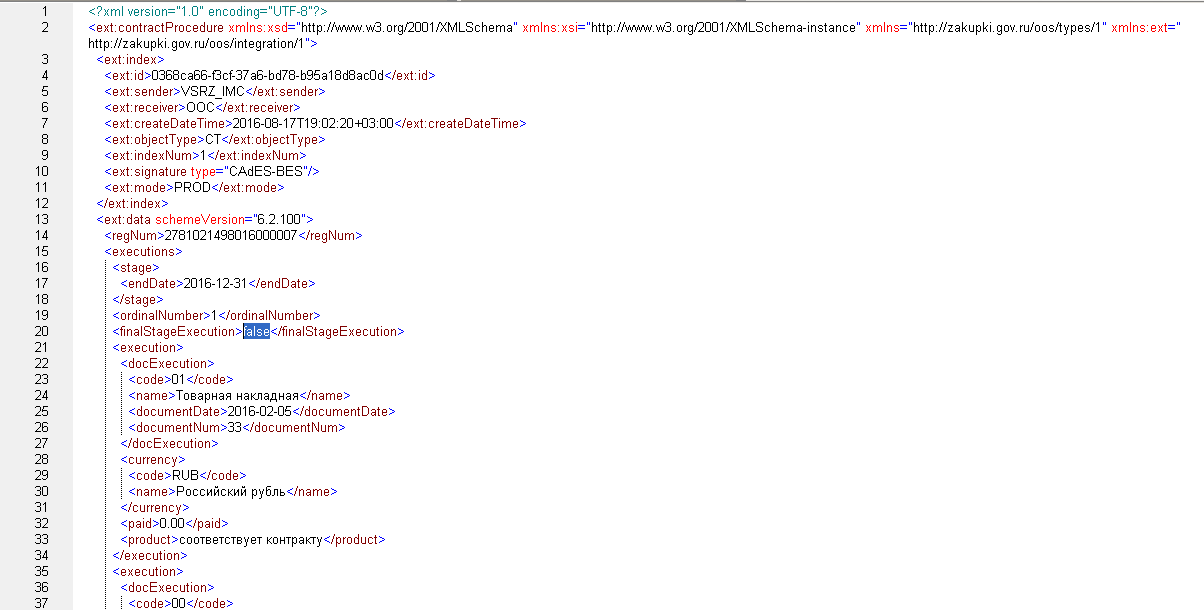
Task: Click the ext:signature tag name on line 10
Action: (x=148, y=171)
